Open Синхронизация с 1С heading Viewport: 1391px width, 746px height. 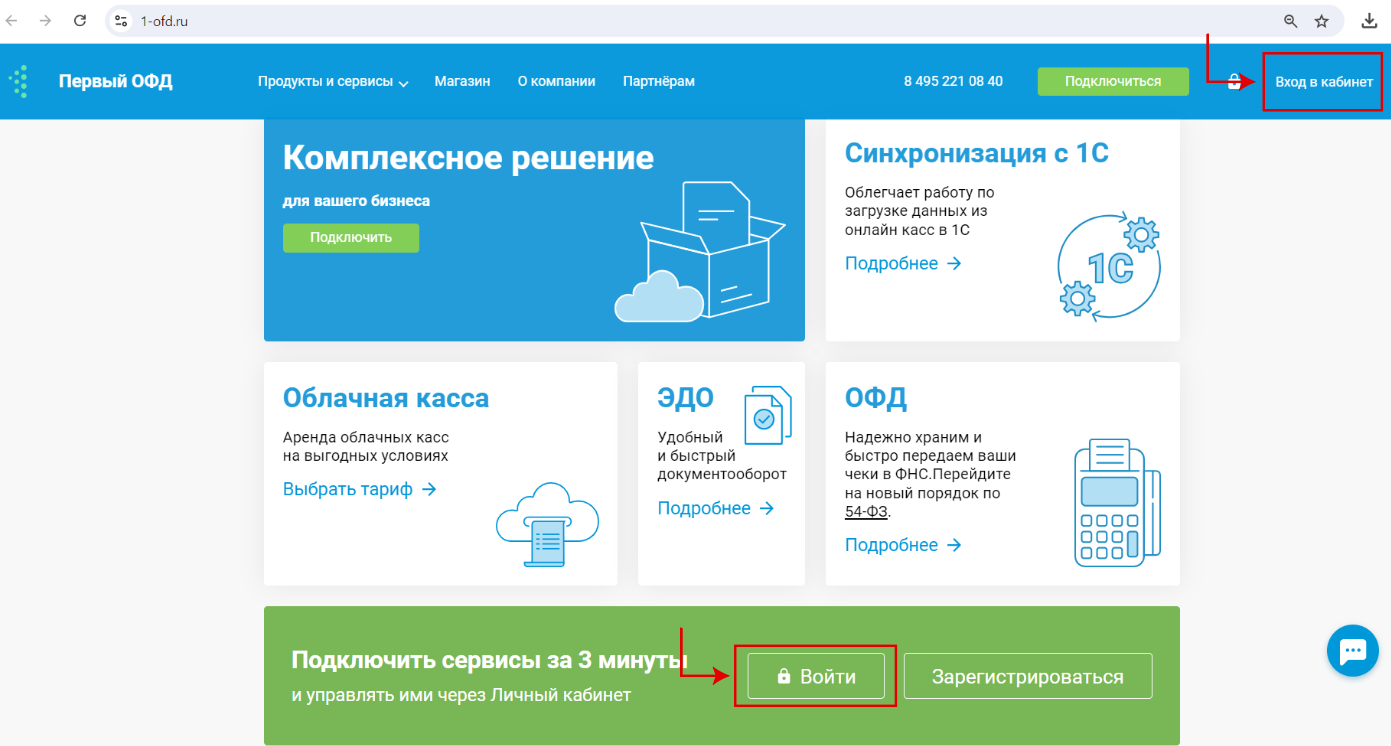pyautogui.click(x=977, y=153)
